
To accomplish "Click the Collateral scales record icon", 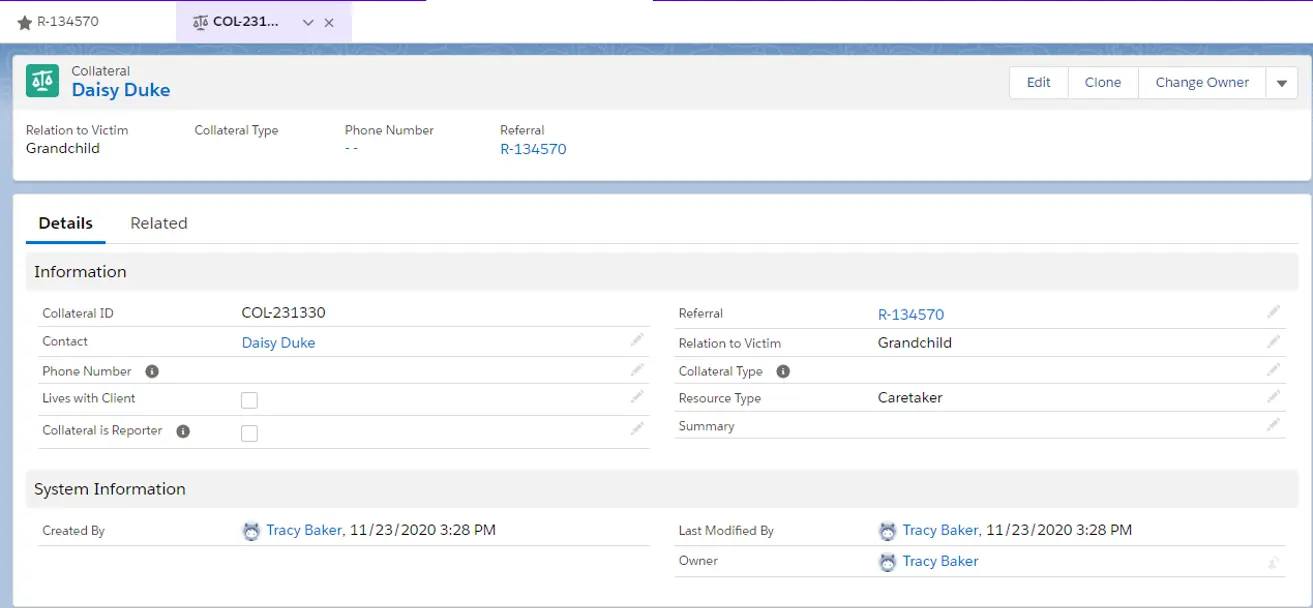I will click(42, 81).
